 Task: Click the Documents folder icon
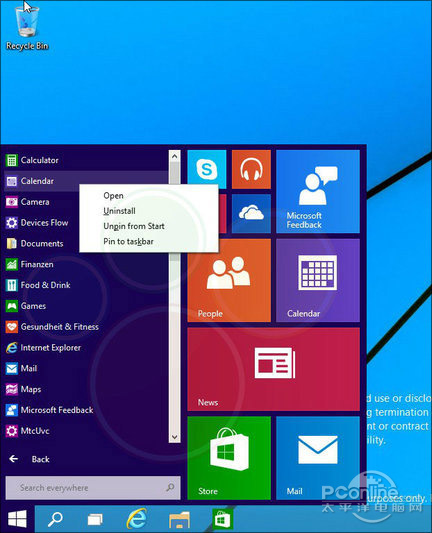pos(12,243)
